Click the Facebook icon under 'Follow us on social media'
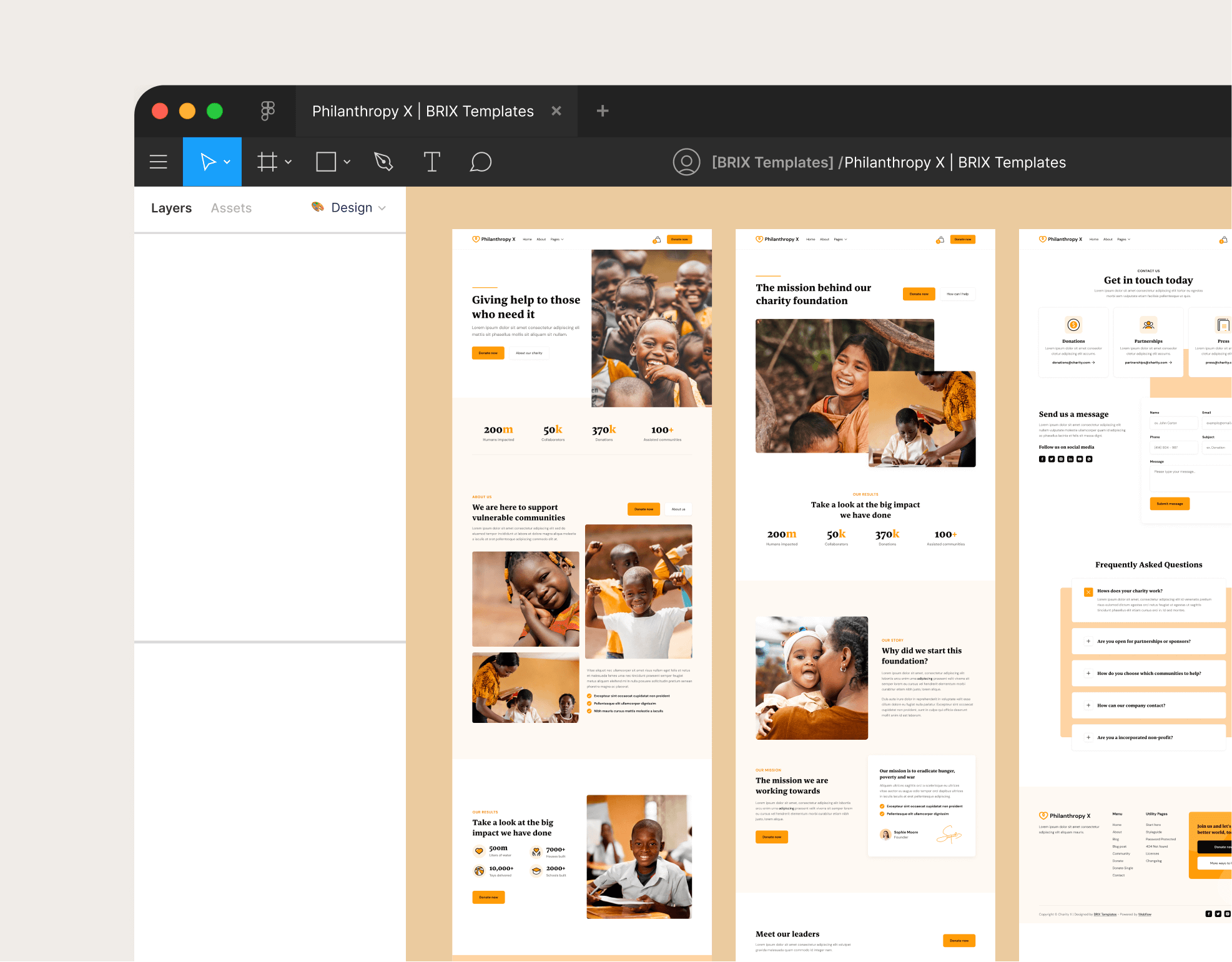The width and height of the screenshot is (1232, 962). [x=1042, y=459]
